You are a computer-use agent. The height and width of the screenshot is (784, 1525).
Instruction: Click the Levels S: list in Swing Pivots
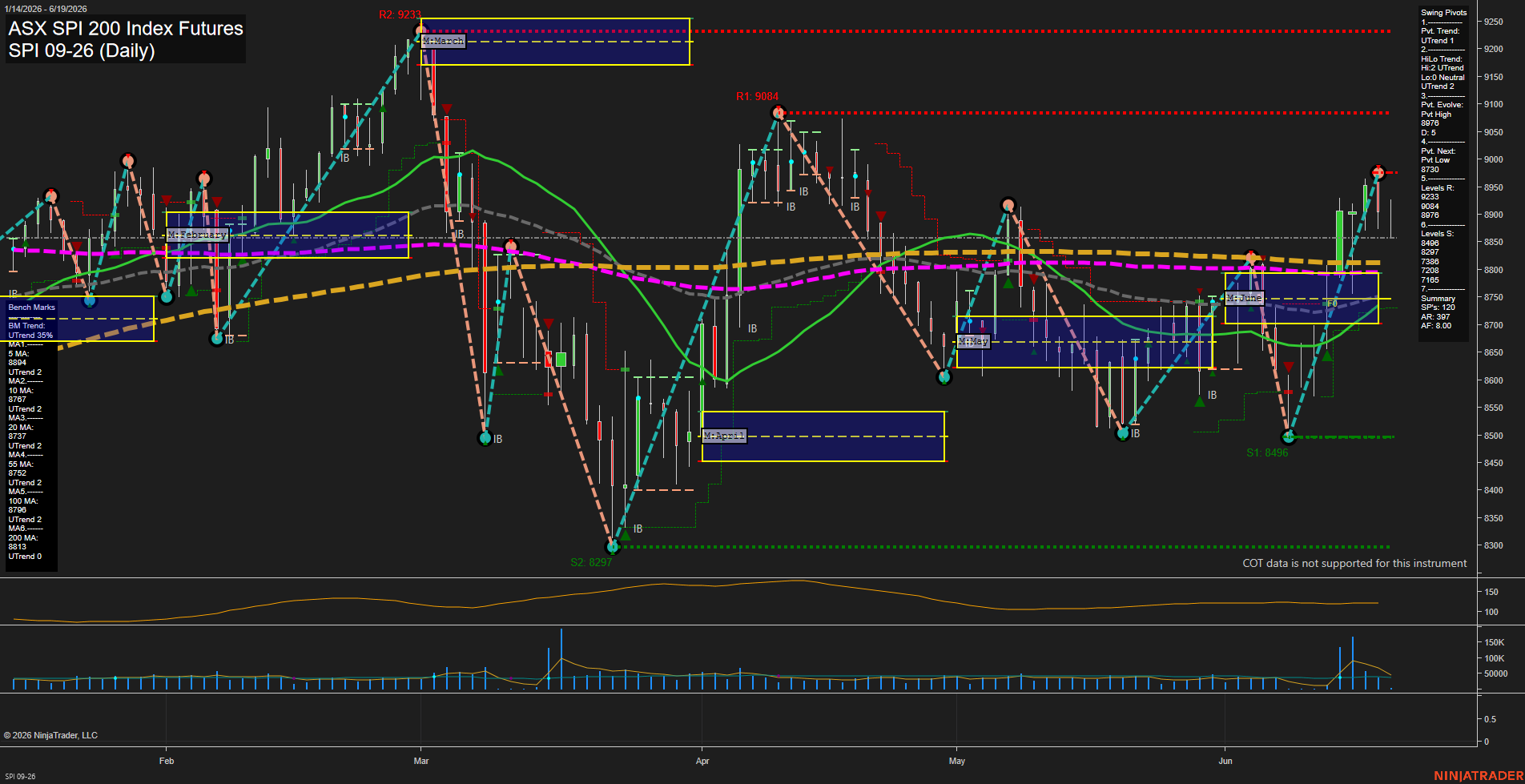[1437, 257]
